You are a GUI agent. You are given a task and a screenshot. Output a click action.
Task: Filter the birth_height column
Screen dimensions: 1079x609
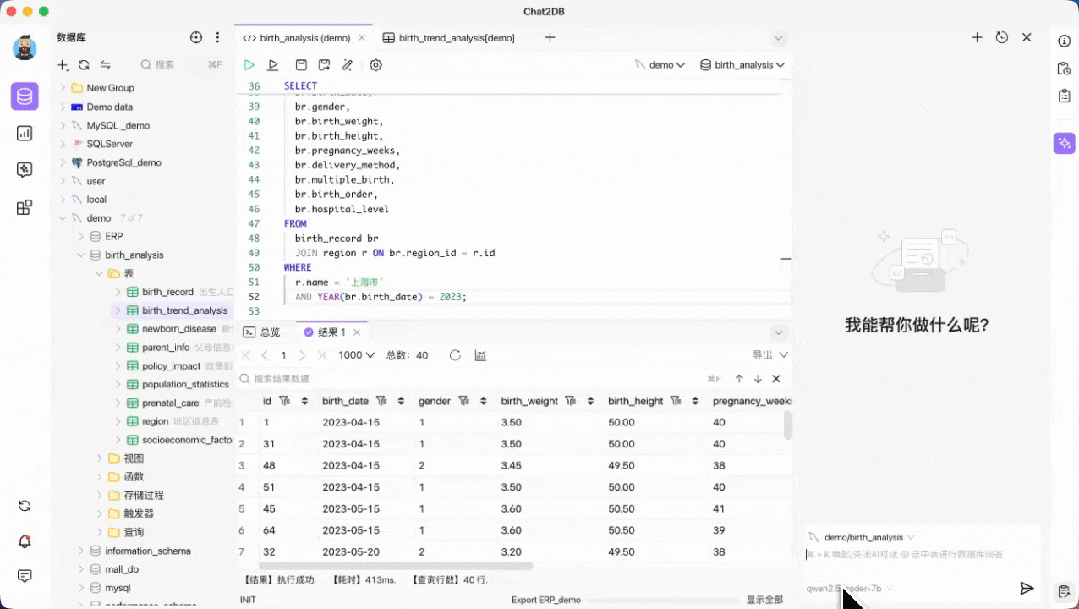click(x=676, y=400)
